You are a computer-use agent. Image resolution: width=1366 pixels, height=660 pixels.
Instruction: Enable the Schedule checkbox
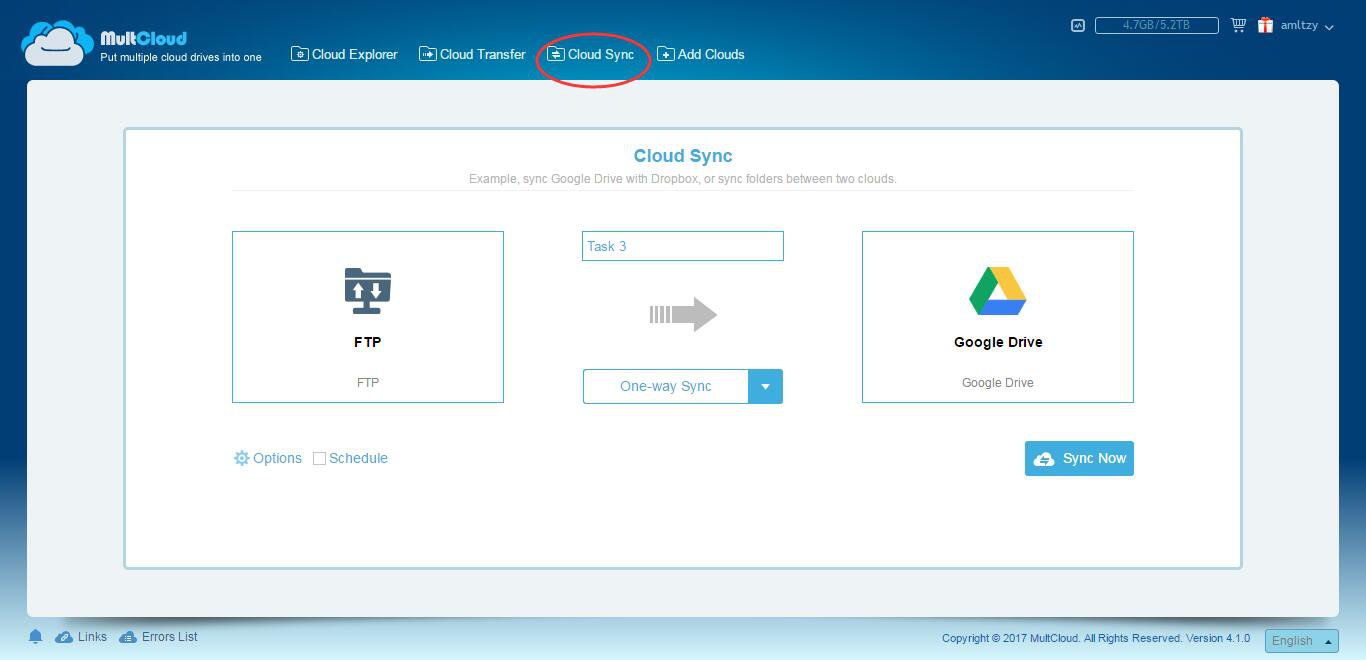[x=320, y=458]
